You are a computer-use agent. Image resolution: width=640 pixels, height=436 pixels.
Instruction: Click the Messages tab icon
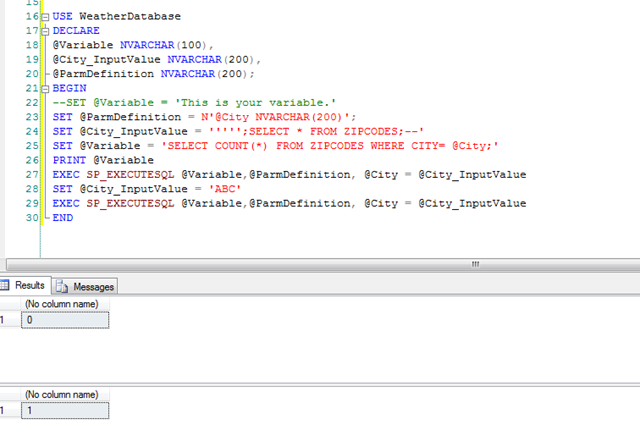click(62, 287)
